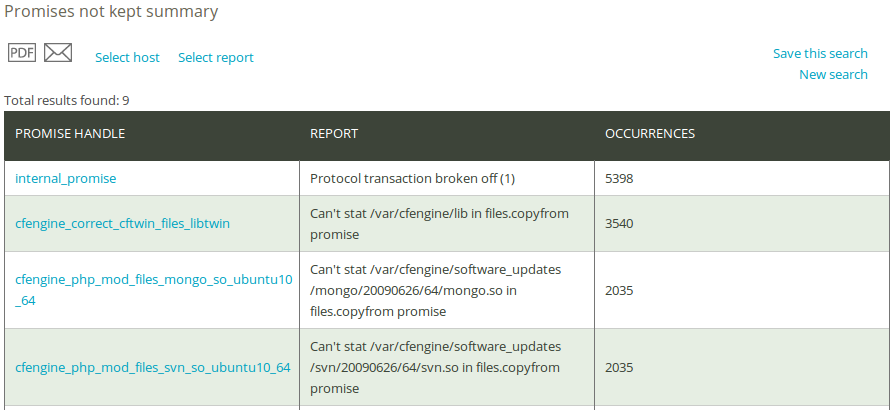This screenshot has width=894, height=410.
Task: Click the OCCURRENCES column header
Action: click(650, 133)
